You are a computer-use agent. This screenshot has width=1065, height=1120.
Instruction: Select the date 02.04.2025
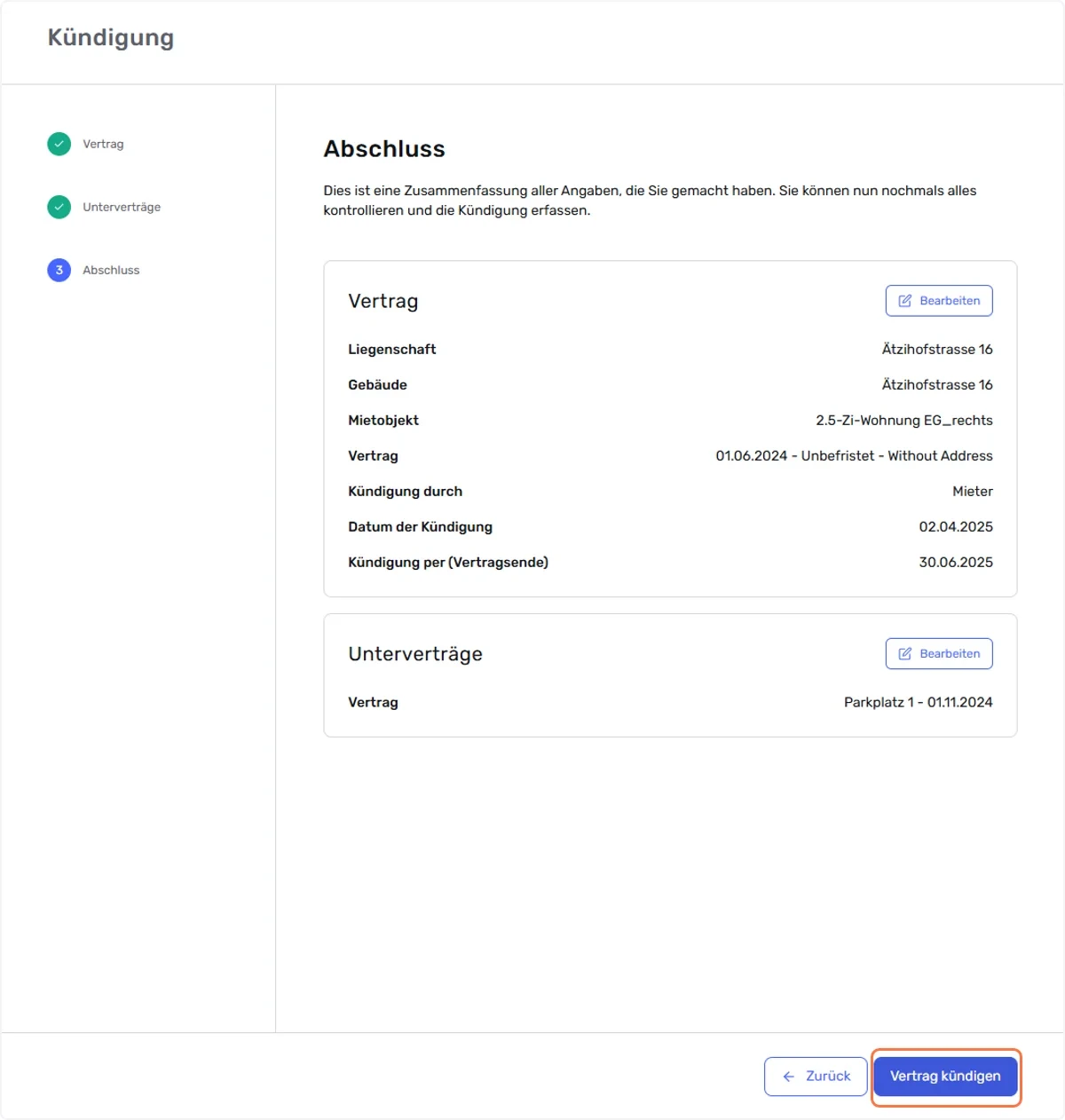[x=956, y=527]
